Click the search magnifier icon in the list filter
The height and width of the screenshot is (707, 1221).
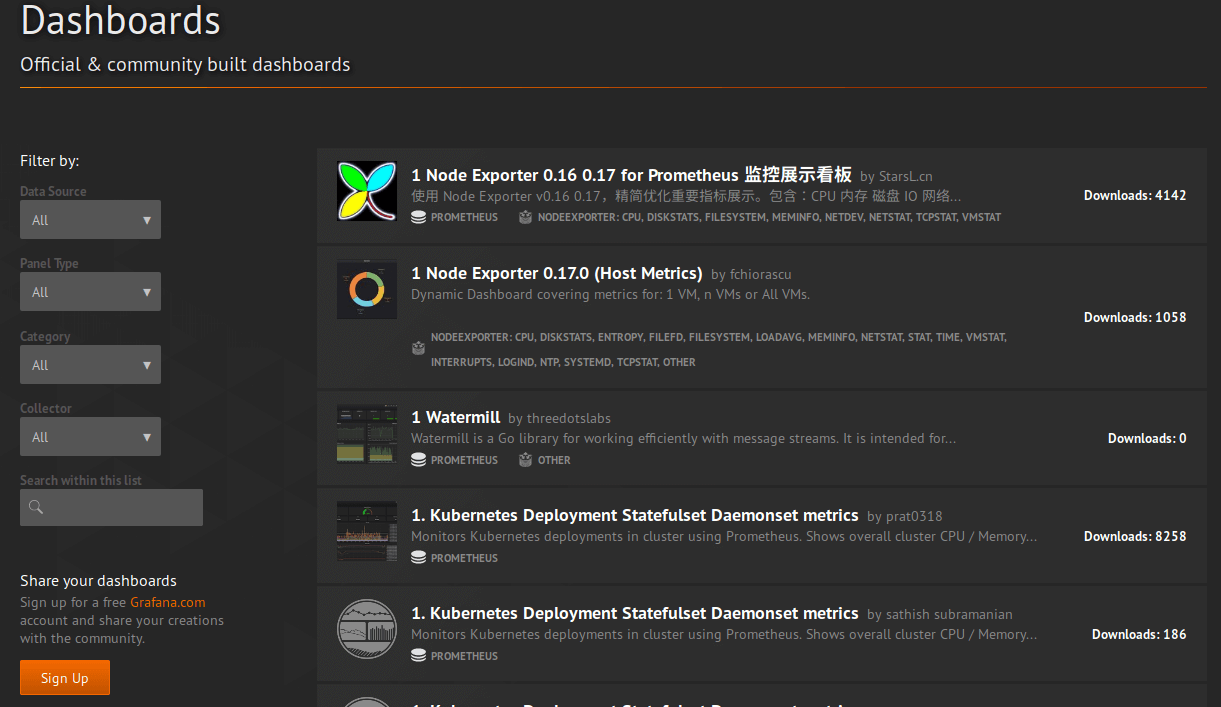click(36, 508)
